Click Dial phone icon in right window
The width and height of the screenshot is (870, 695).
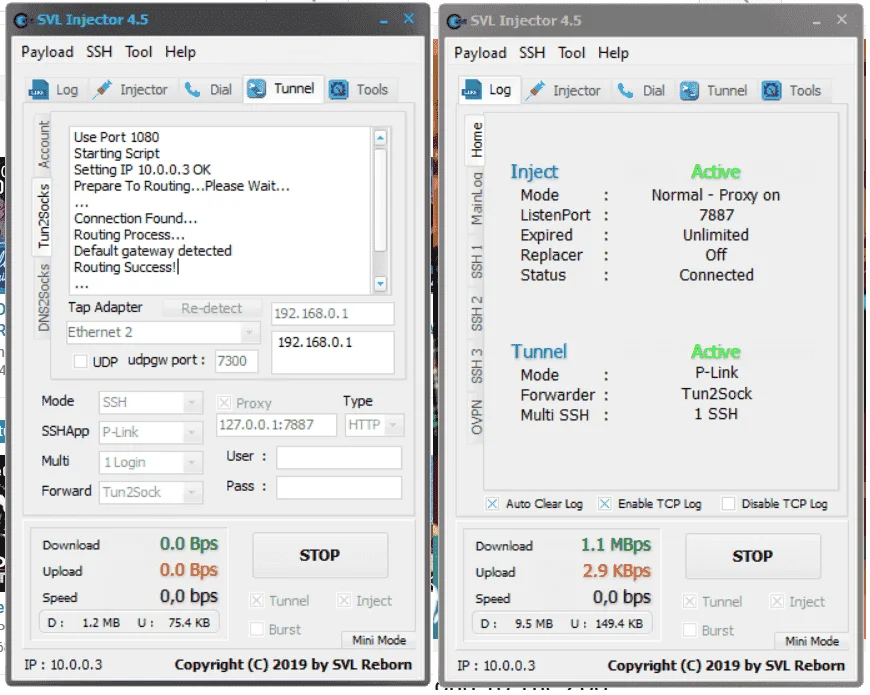coord(625,90)
